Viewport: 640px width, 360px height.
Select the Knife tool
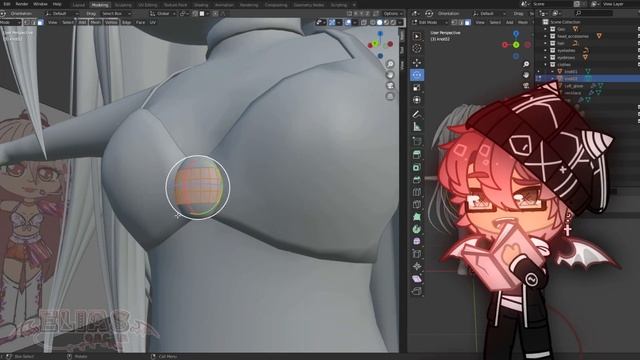417,204
